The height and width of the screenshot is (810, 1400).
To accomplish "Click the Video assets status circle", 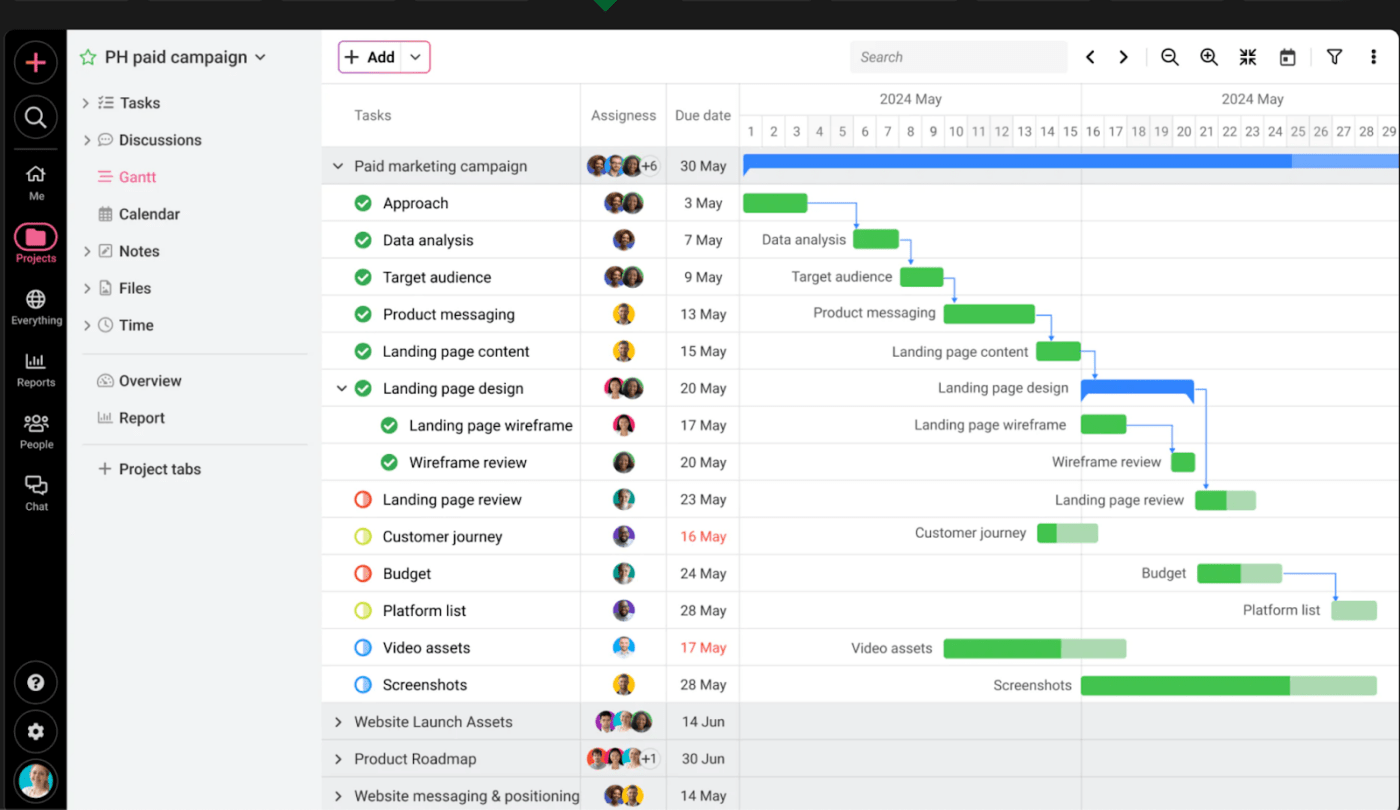I will click(363, 647).
